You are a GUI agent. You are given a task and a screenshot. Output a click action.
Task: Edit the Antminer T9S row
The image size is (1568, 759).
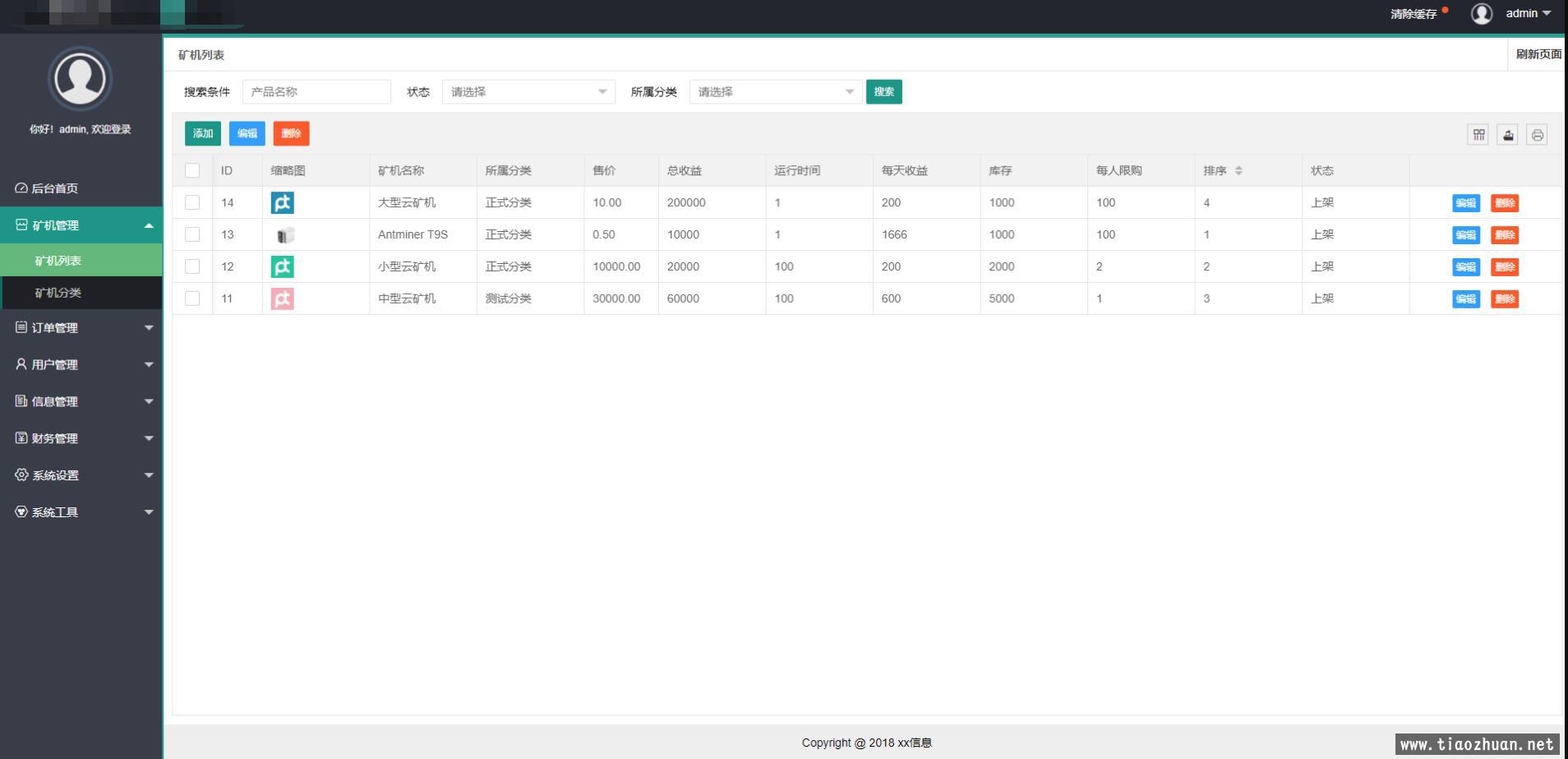[x=1466, y=235]
